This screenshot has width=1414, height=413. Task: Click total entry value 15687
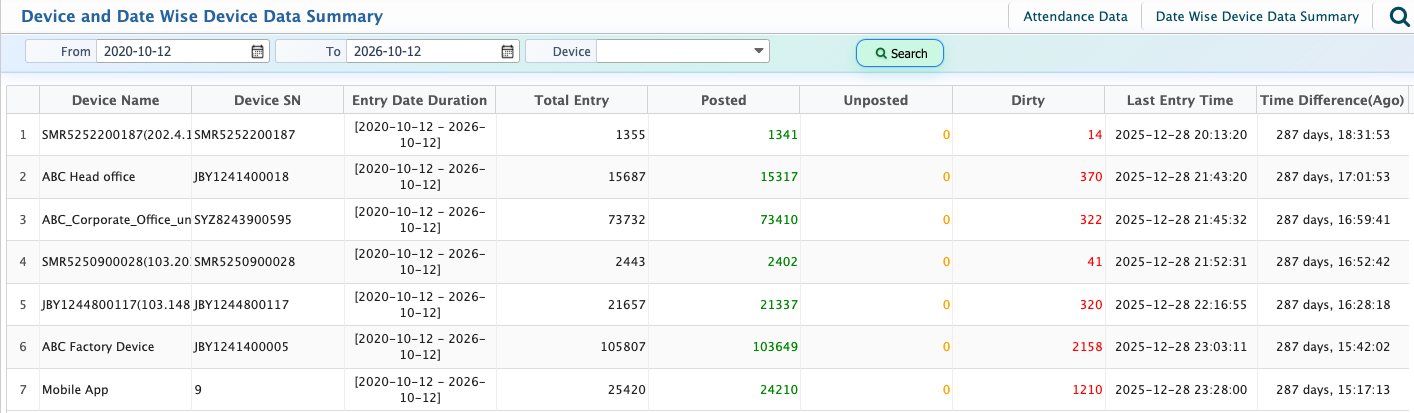coord(627,177)
